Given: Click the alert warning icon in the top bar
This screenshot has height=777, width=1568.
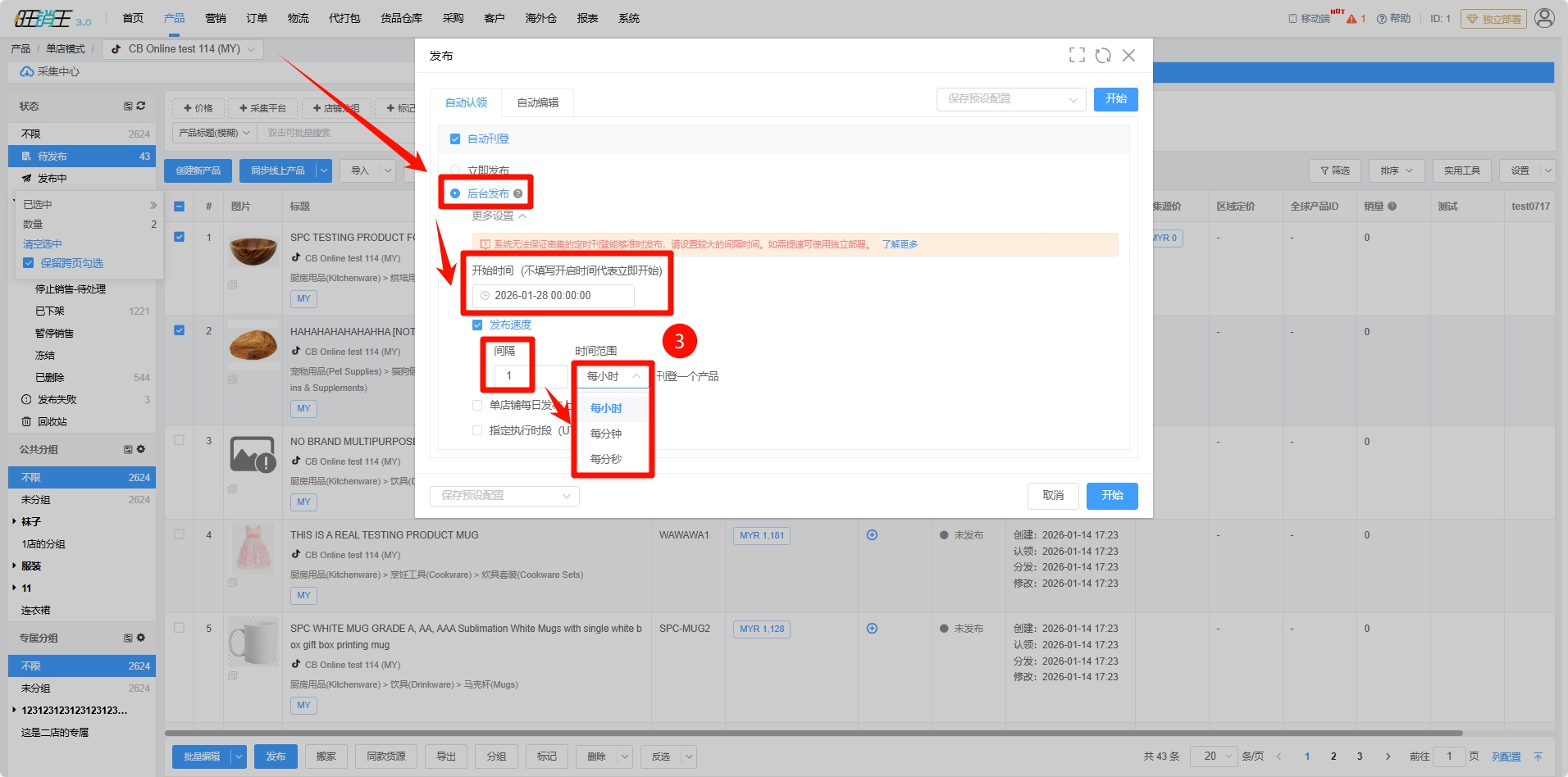Looking at the screenshot, I should [1351, 19].
